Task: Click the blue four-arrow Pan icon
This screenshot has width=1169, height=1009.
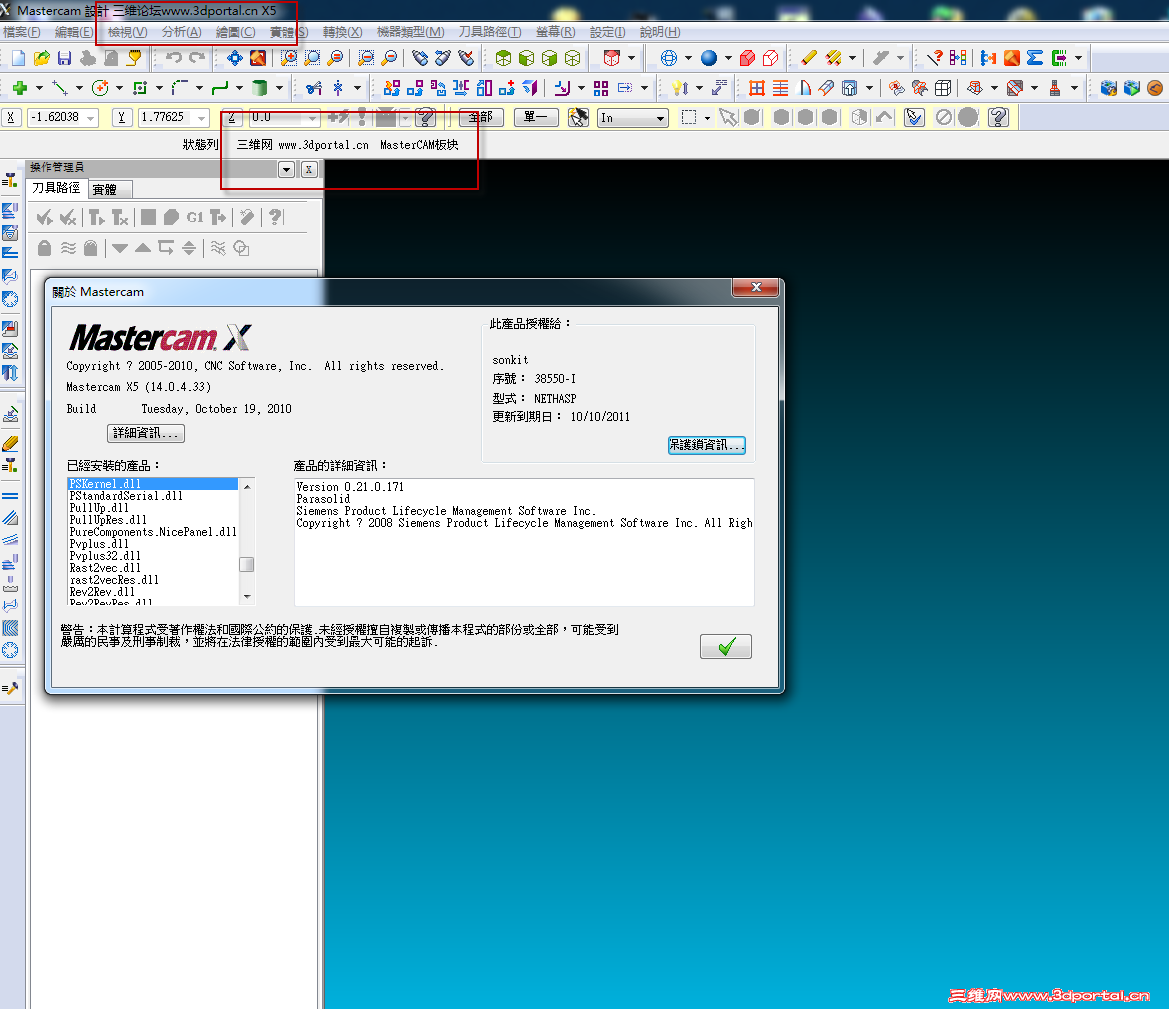Action: pos(235,58)
